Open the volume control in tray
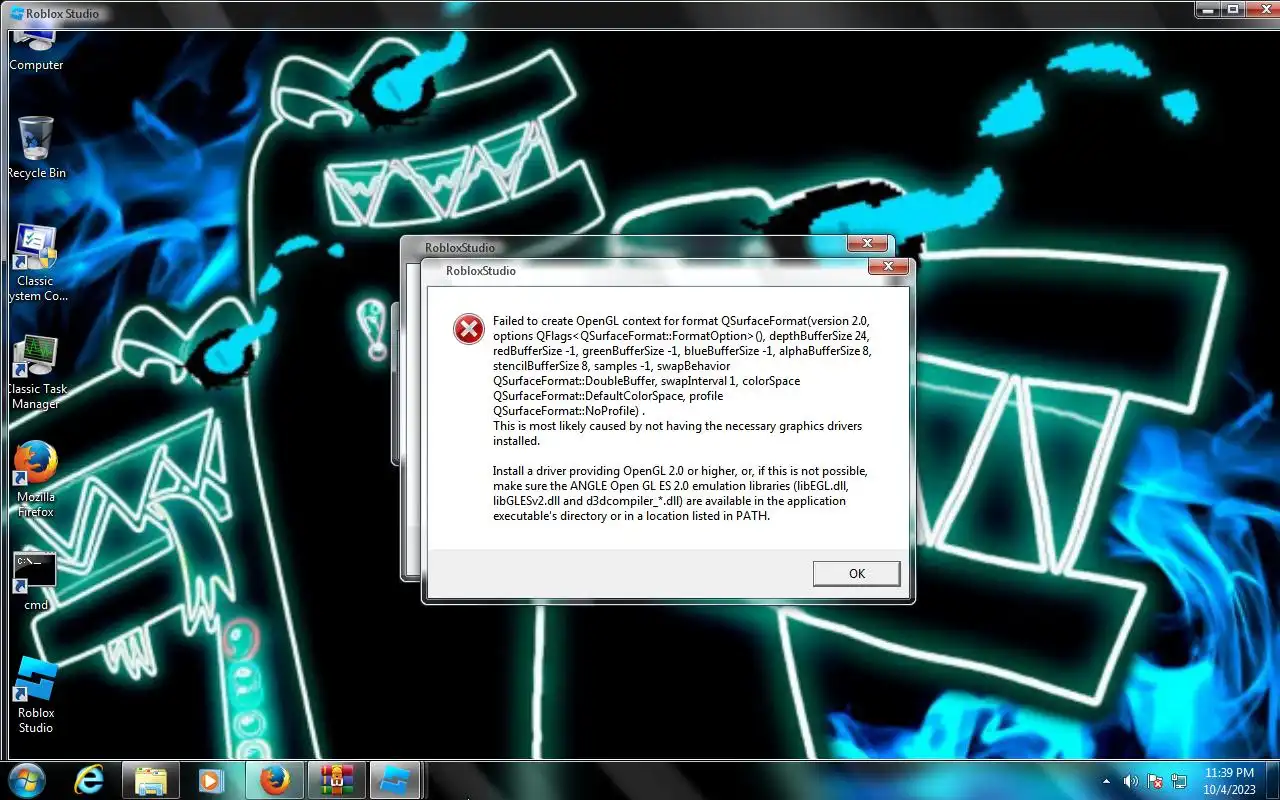 pos(1131,781)
